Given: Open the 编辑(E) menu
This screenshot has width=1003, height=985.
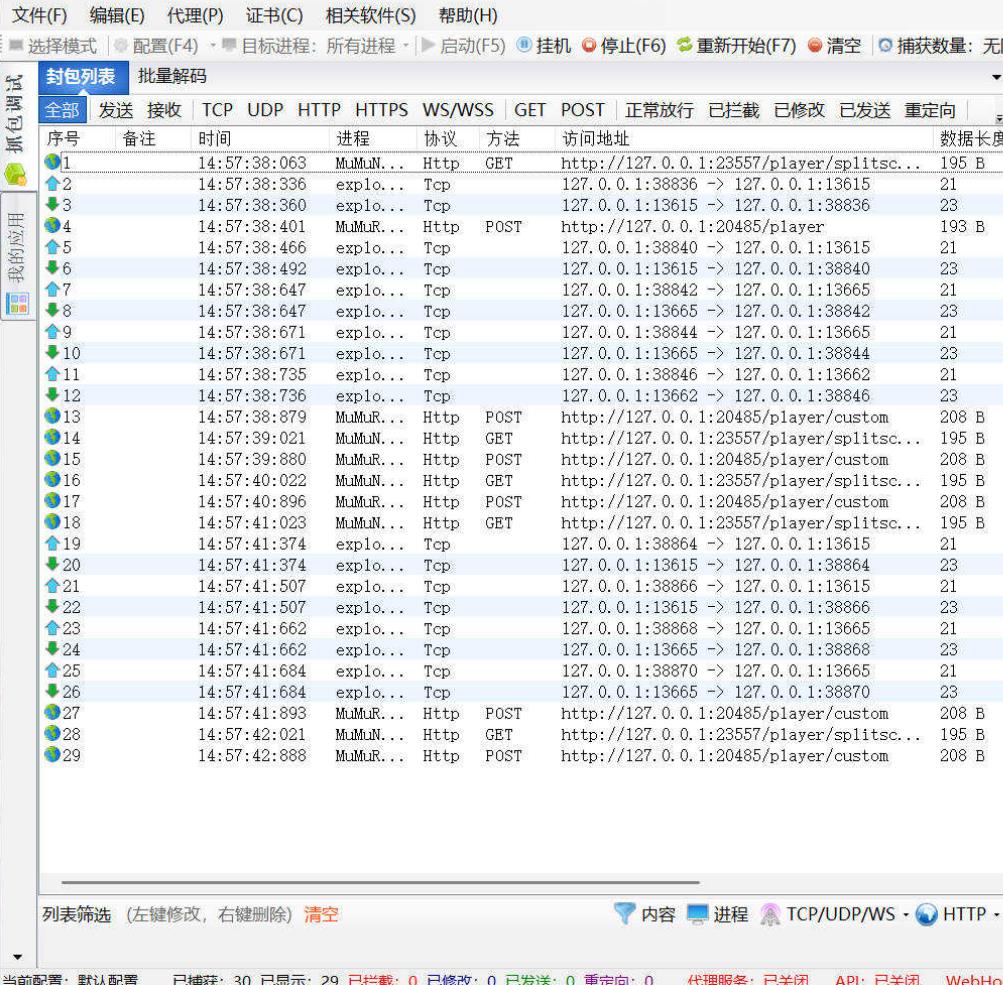Looking at the screenshot, I should tap(117, 15).
